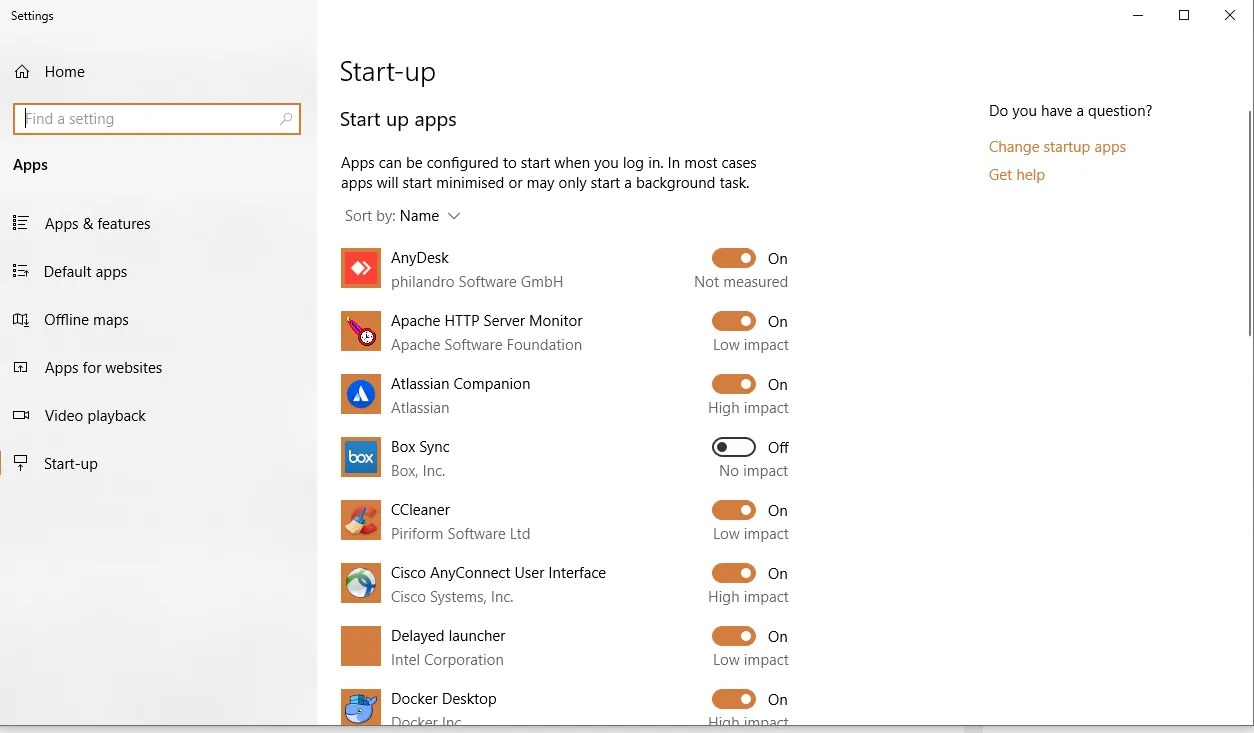Viewport: 1254px width, 733px height.
Task: Click the Apache HTTP Server Monitor name
Action: (487, 321)
